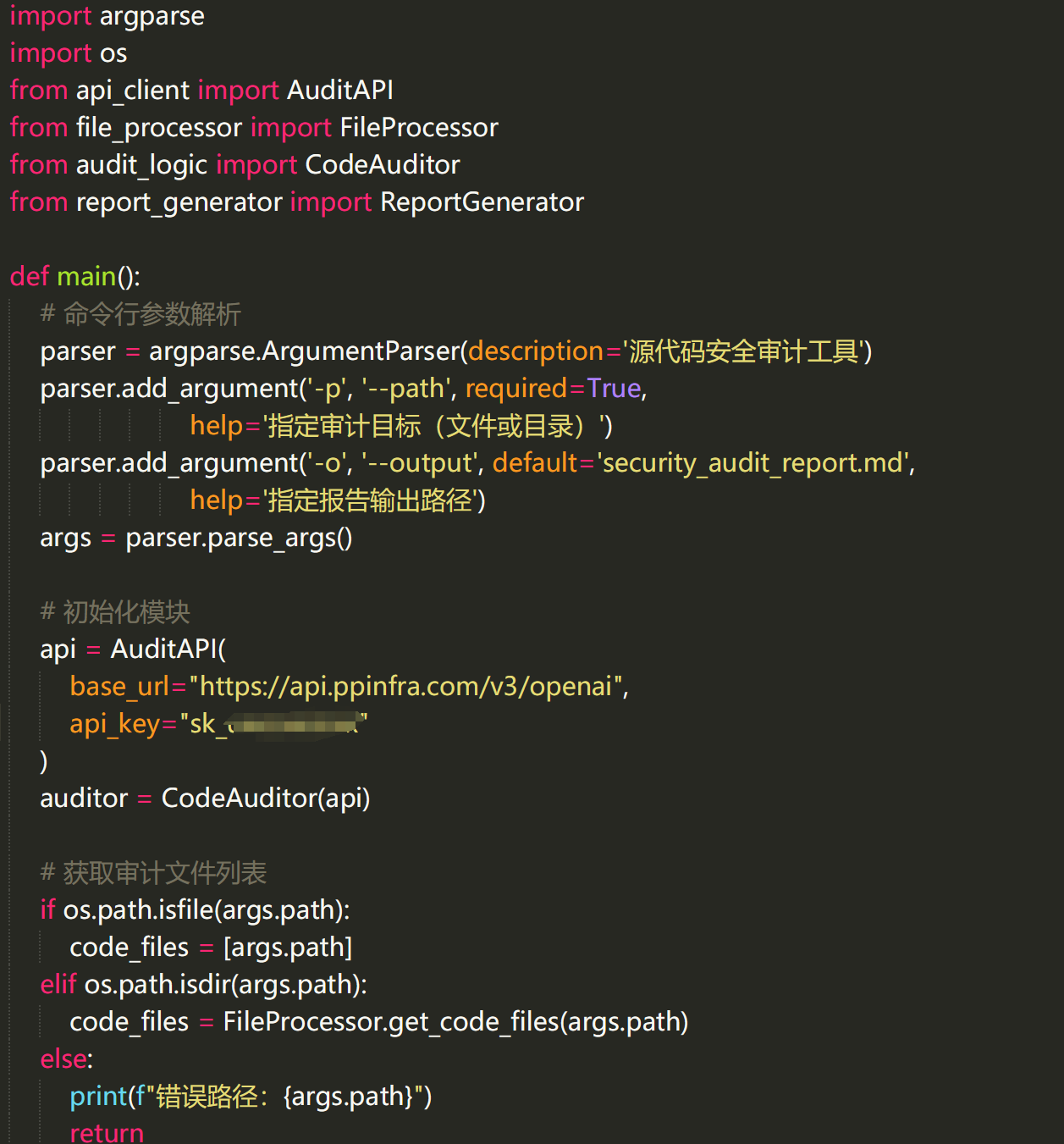The image size is (1064, 1144).
Task: Click parser.parse_args() call
Action: (x=239, y=539)
